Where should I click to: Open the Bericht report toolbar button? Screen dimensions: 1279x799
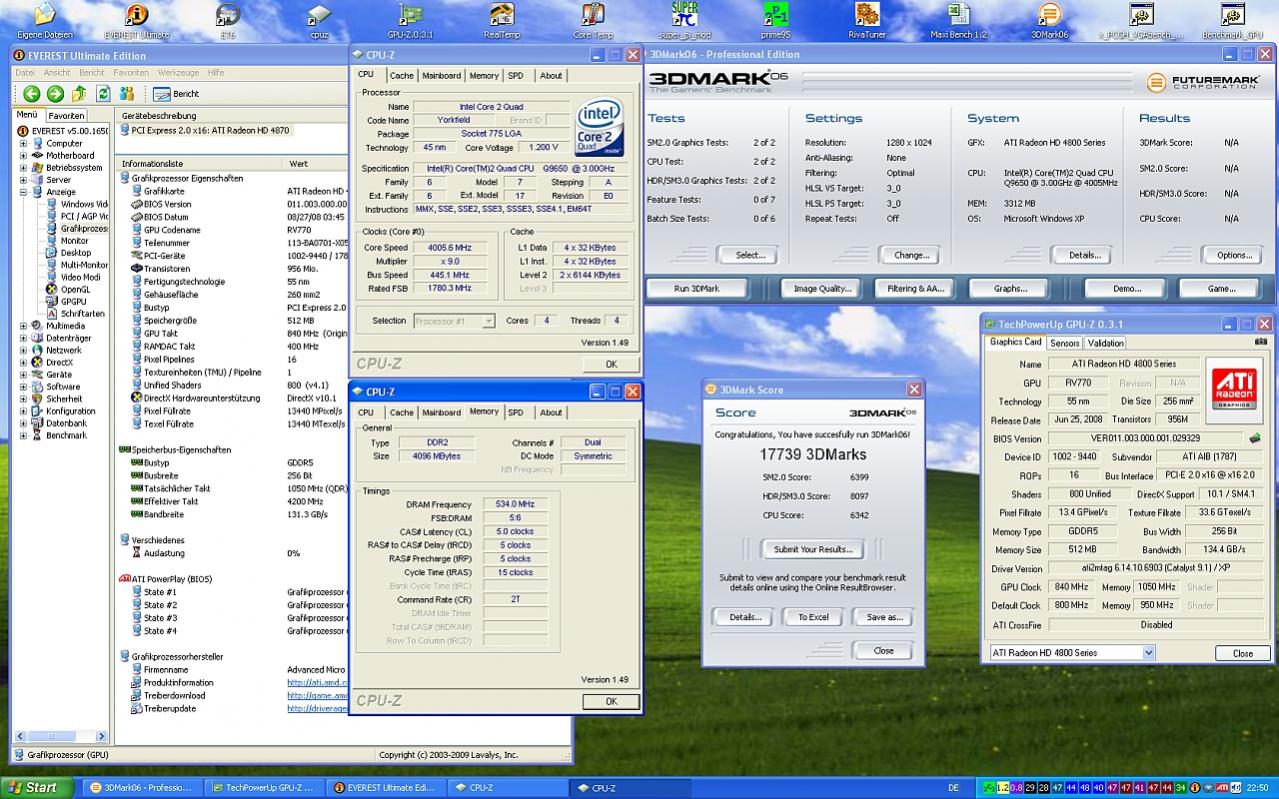(x=176, y=94)
